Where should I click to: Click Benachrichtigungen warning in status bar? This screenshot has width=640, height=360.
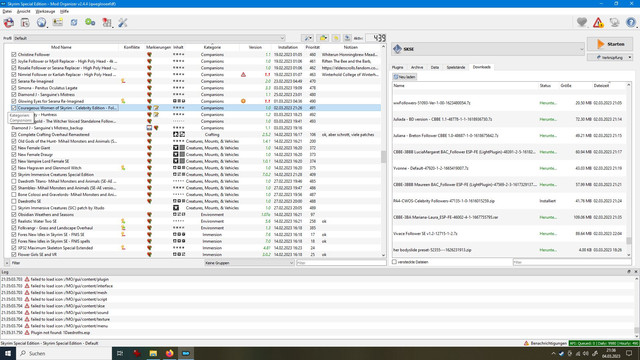(x=545, y=343)
